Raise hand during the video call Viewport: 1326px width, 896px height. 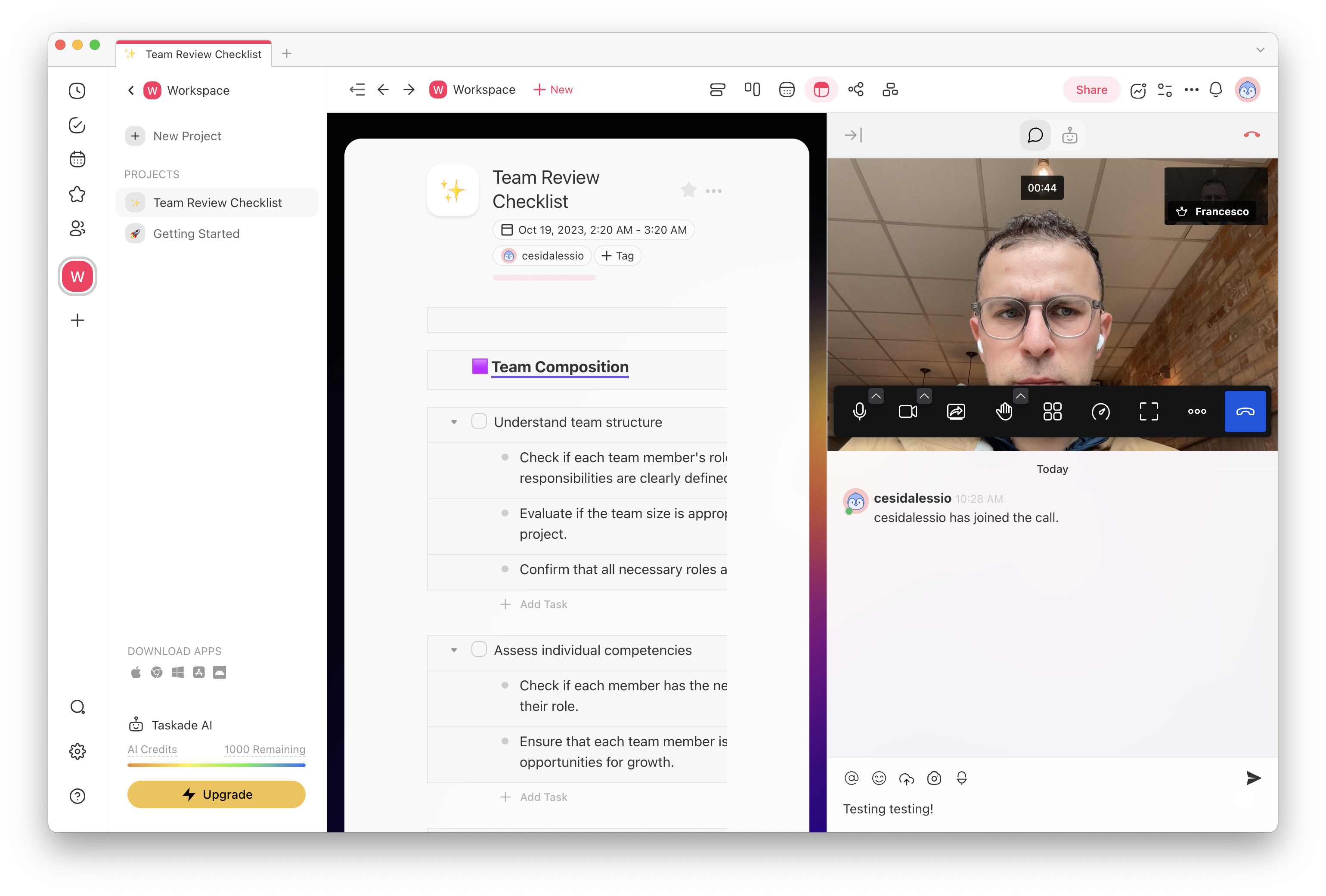pos(1005,411)
